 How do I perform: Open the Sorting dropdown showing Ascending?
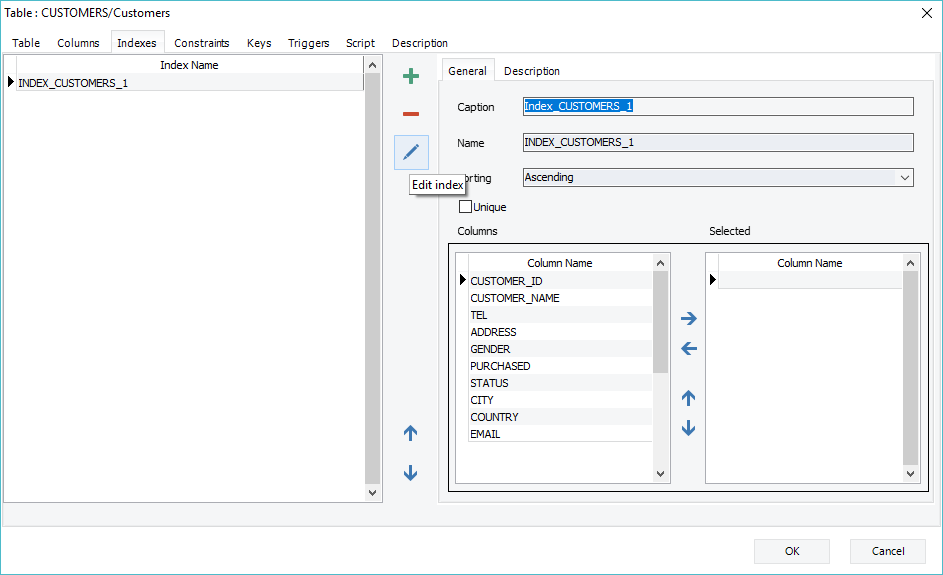tap(718, 177)
